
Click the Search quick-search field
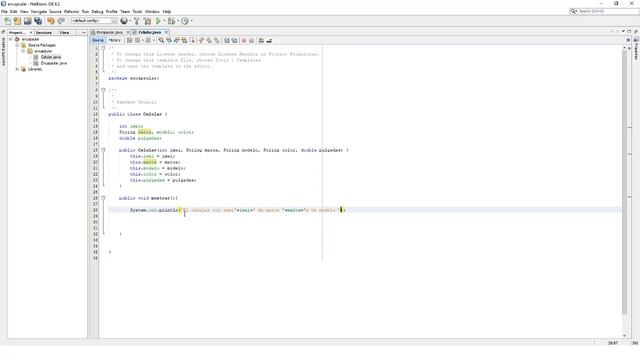[604, 11]
